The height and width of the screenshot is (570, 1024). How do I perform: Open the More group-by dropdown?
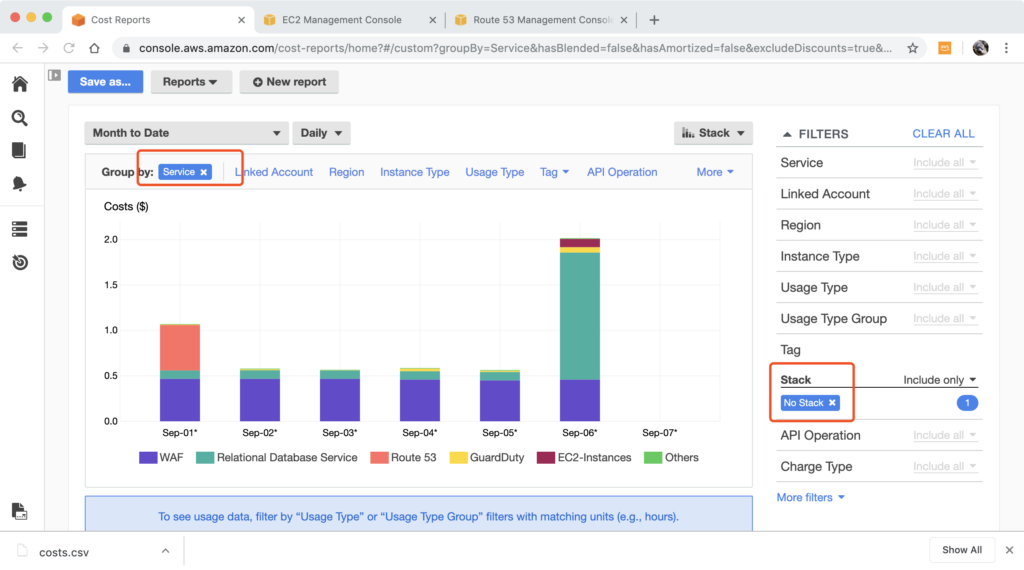714,172
